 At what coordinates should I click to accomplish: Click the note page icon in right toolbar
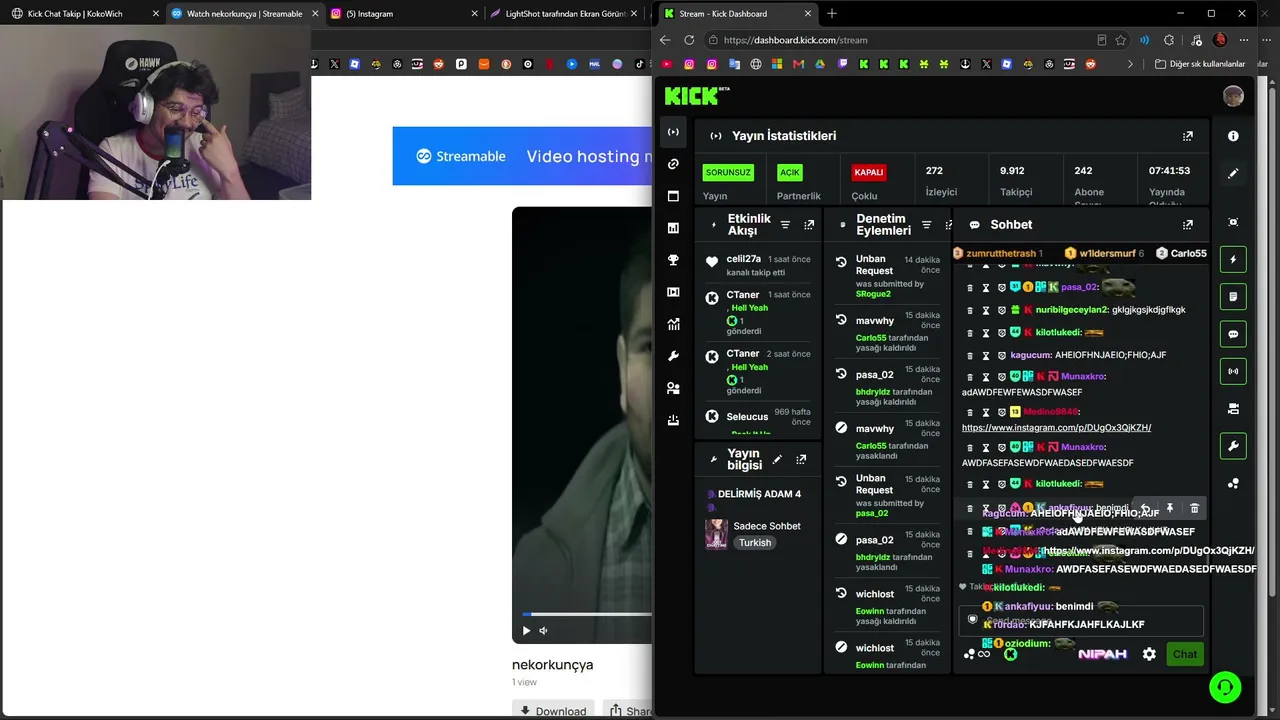pos(1233,297)
